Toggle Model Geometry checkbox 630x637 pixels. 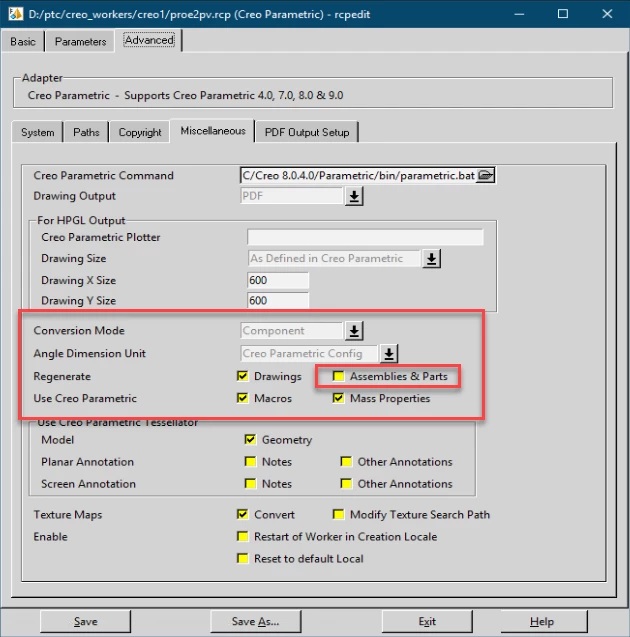pyautogui.click(x=250, y=440)
